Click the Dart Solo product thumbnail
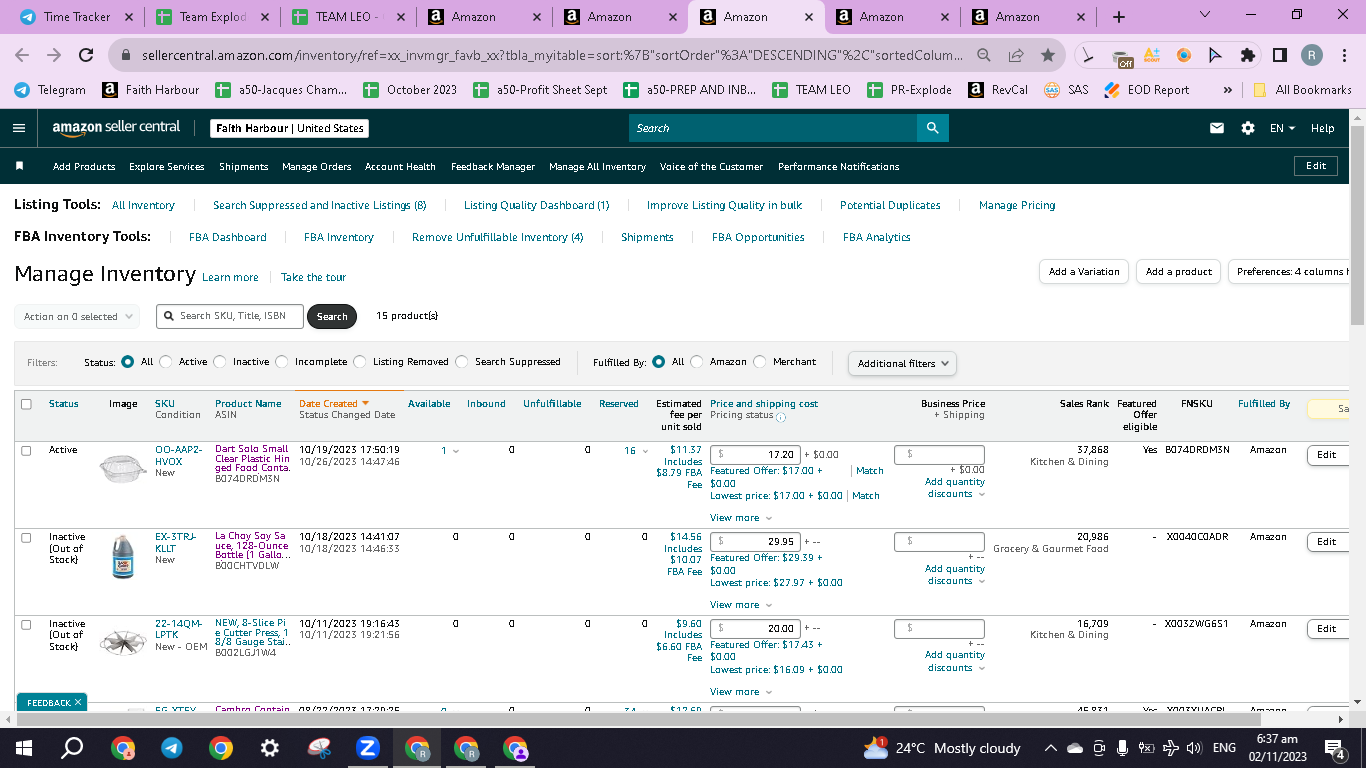Image resolution: width=1366 pixels, height=768 pixels. 123,468
